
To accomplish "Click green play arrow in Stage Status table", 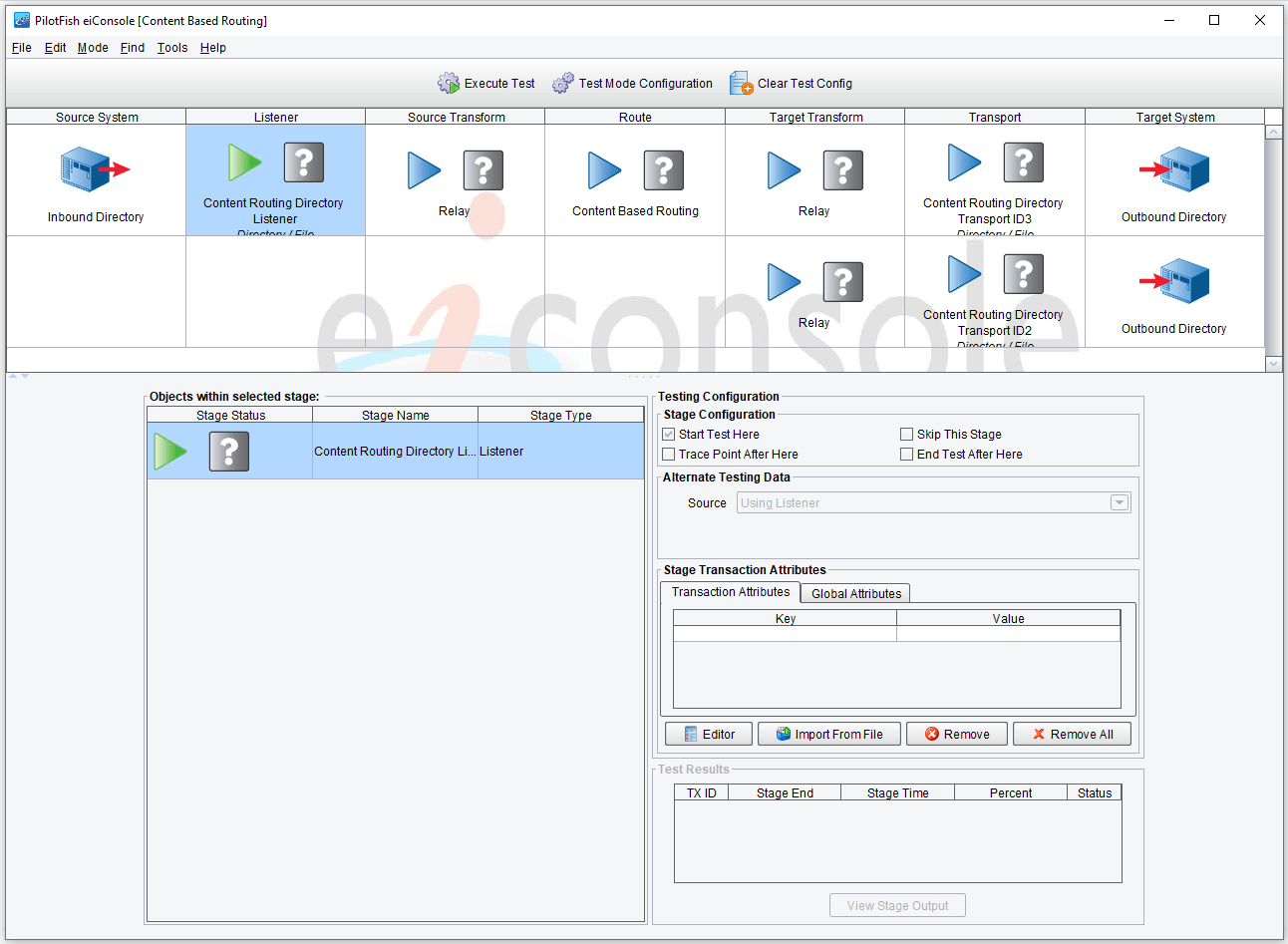I will [x=170, y=452].
